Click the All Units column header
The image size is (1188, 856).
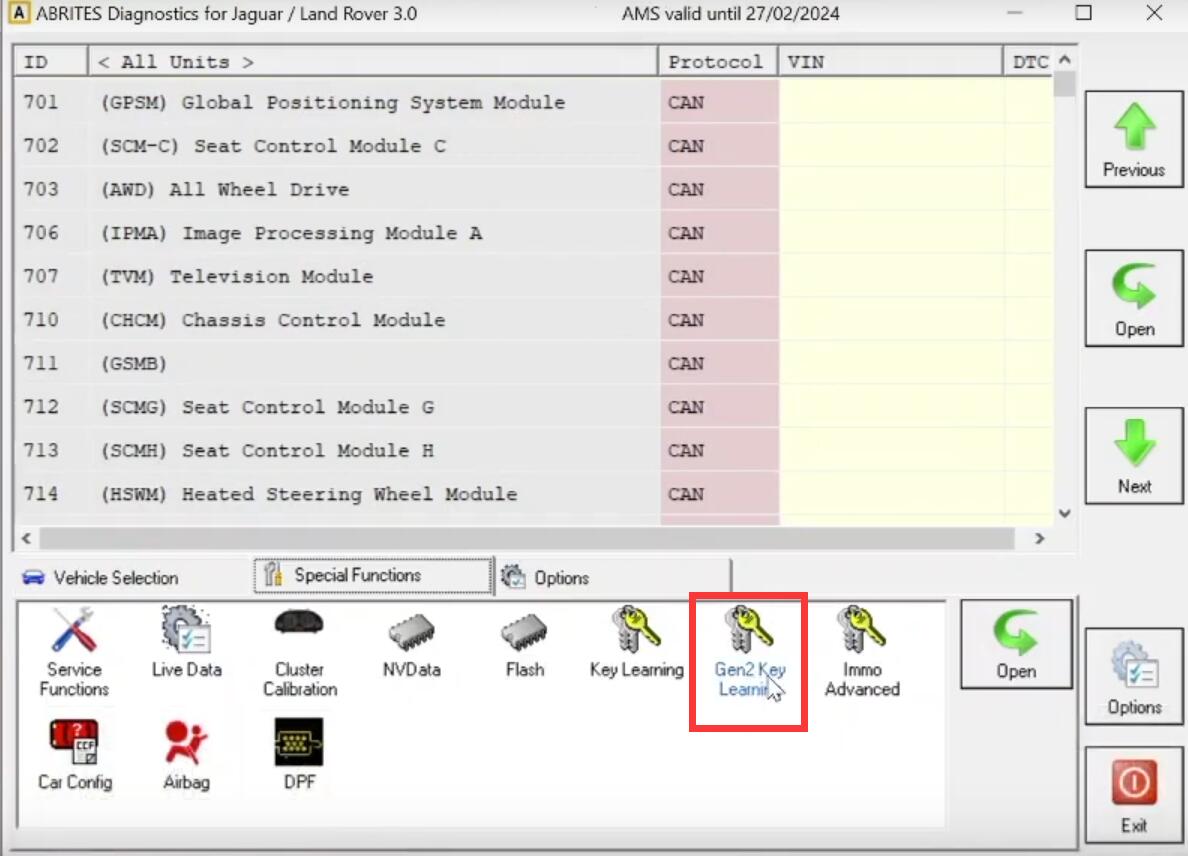point(373,62)
